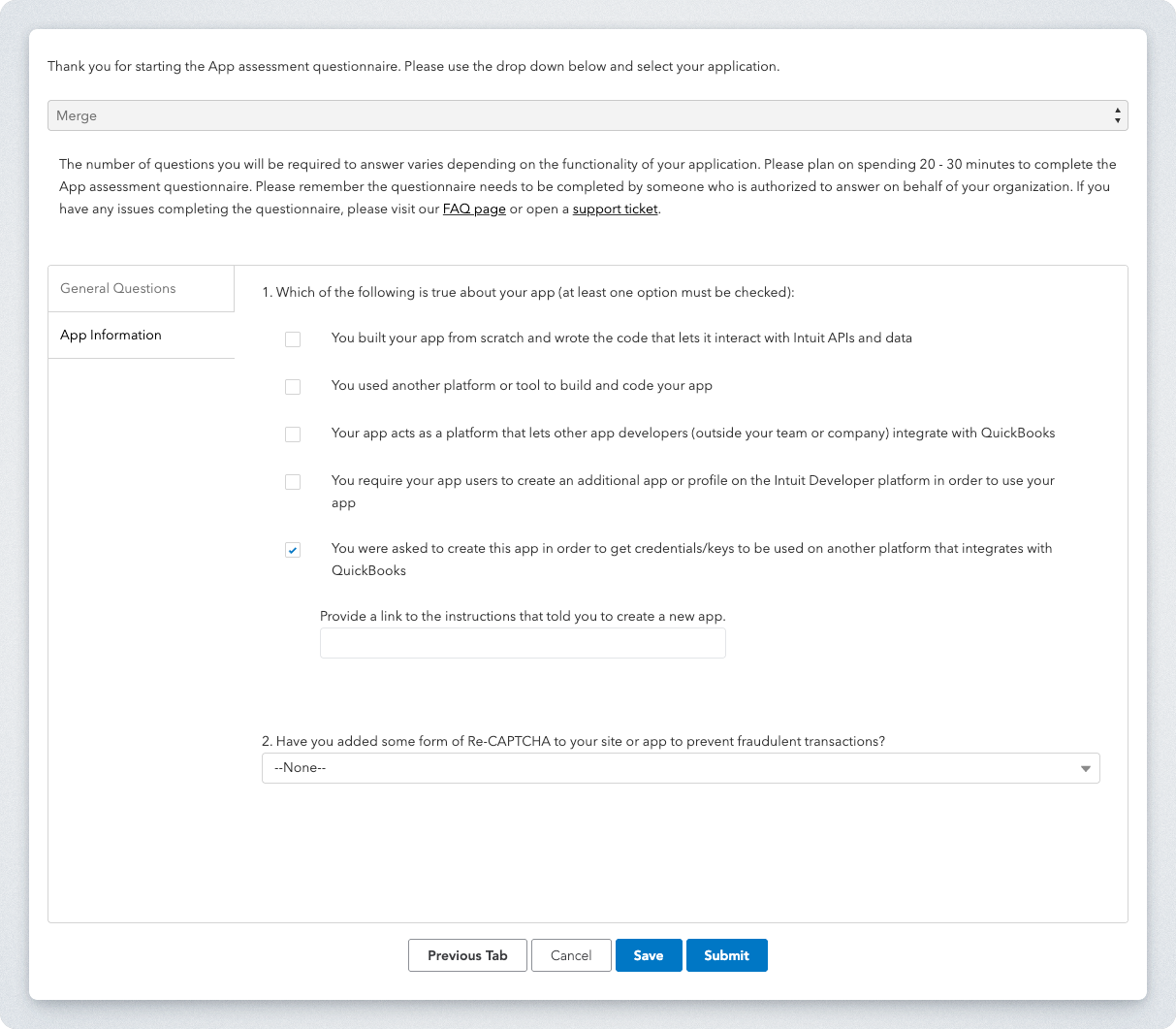Viewport: 1176px width, 1029px height.
Task: Open the FAQ page link
Action: 474,209
